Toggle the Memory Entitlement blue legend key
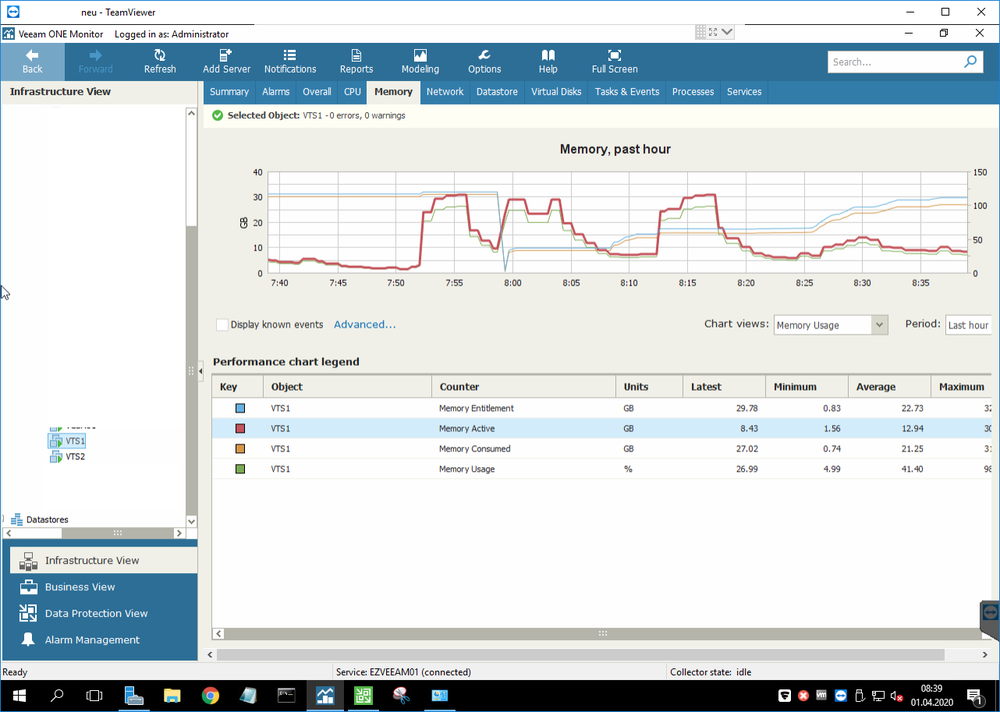Screen dimensions: 1000x712 point(240,408)
